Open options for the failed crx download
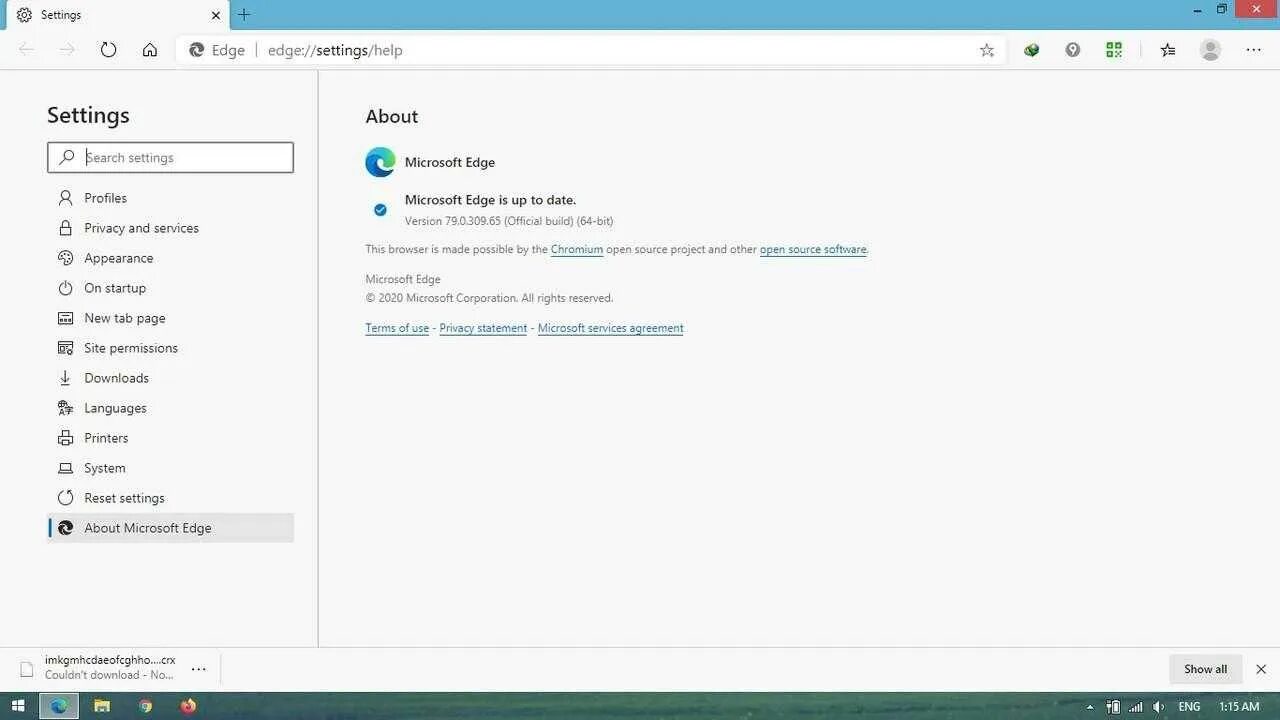The width and height of the screenshot is (1280, 720). 199,669
